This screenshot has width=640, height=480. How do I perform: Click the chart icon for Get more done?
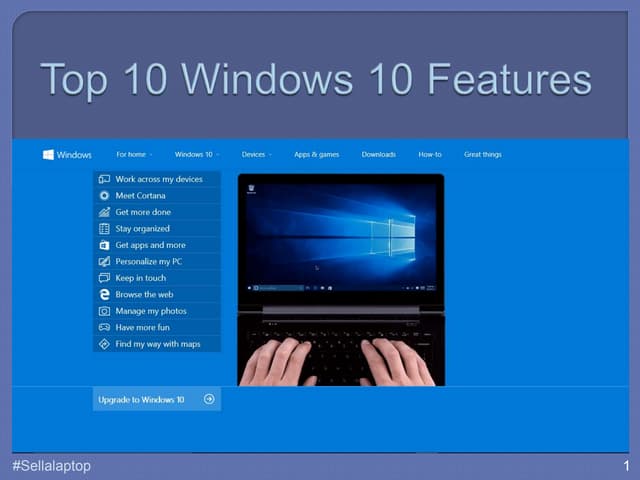(104, 212)
